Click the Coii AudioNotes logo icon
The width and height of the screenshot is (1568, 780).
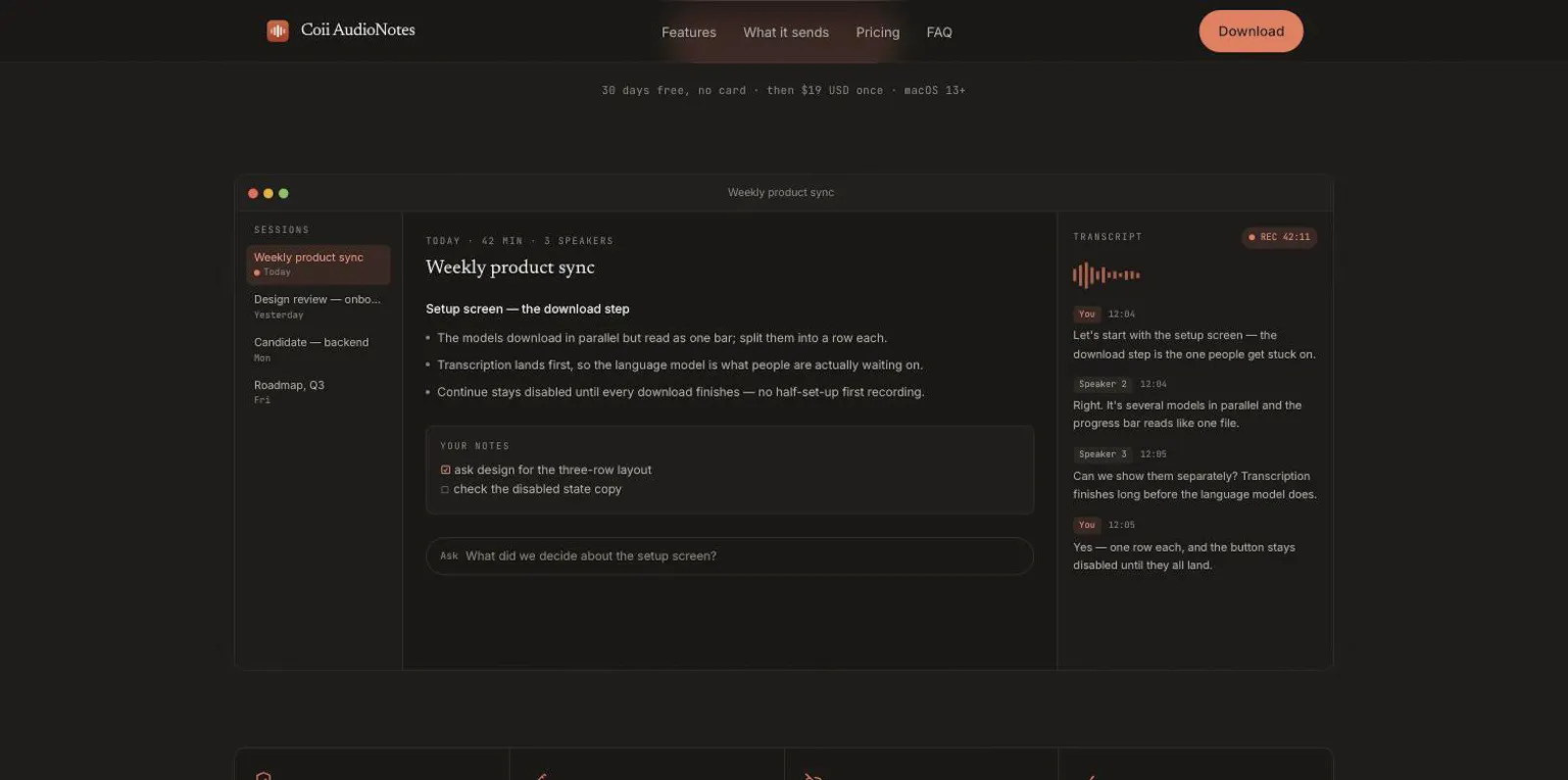pos(277,30)
